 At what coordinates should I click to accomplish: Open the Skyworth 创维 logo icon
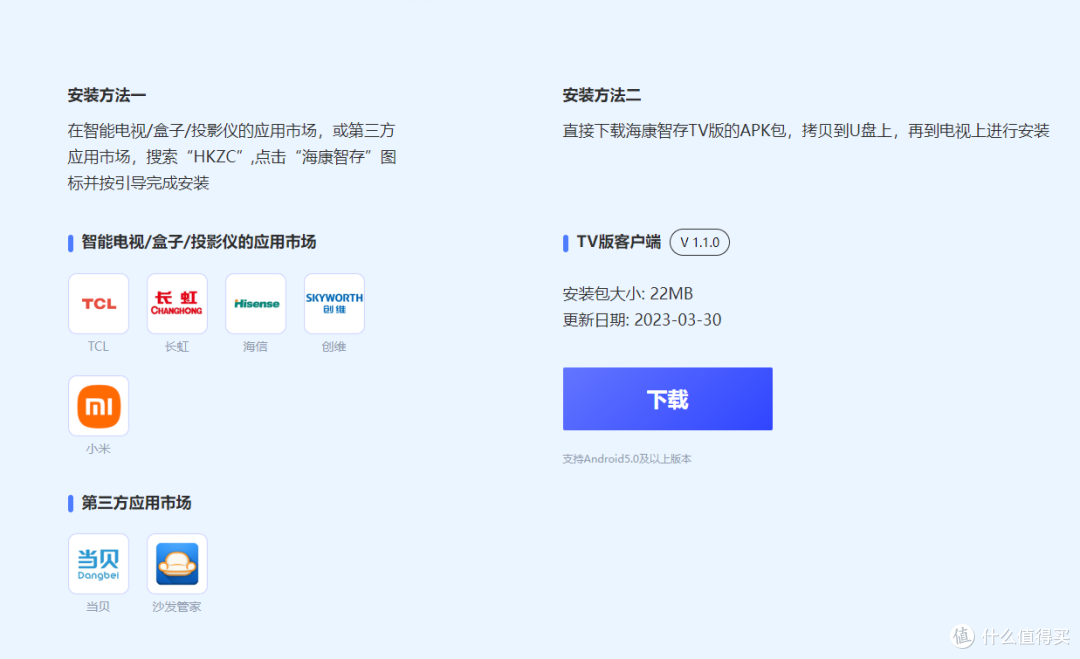tap(334, 304)
